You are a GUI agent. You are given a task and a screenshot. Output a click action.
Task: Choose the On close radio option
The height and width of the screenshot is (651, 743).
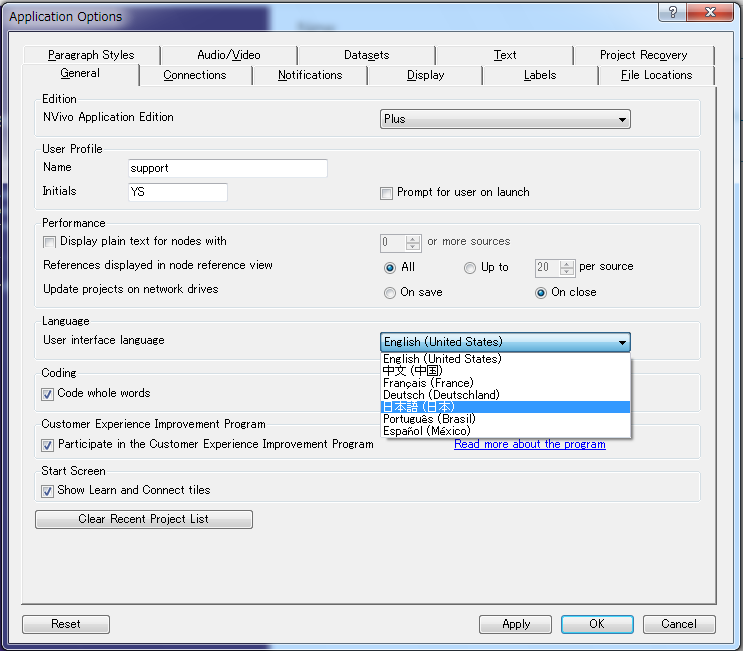(x=541, y=293)
